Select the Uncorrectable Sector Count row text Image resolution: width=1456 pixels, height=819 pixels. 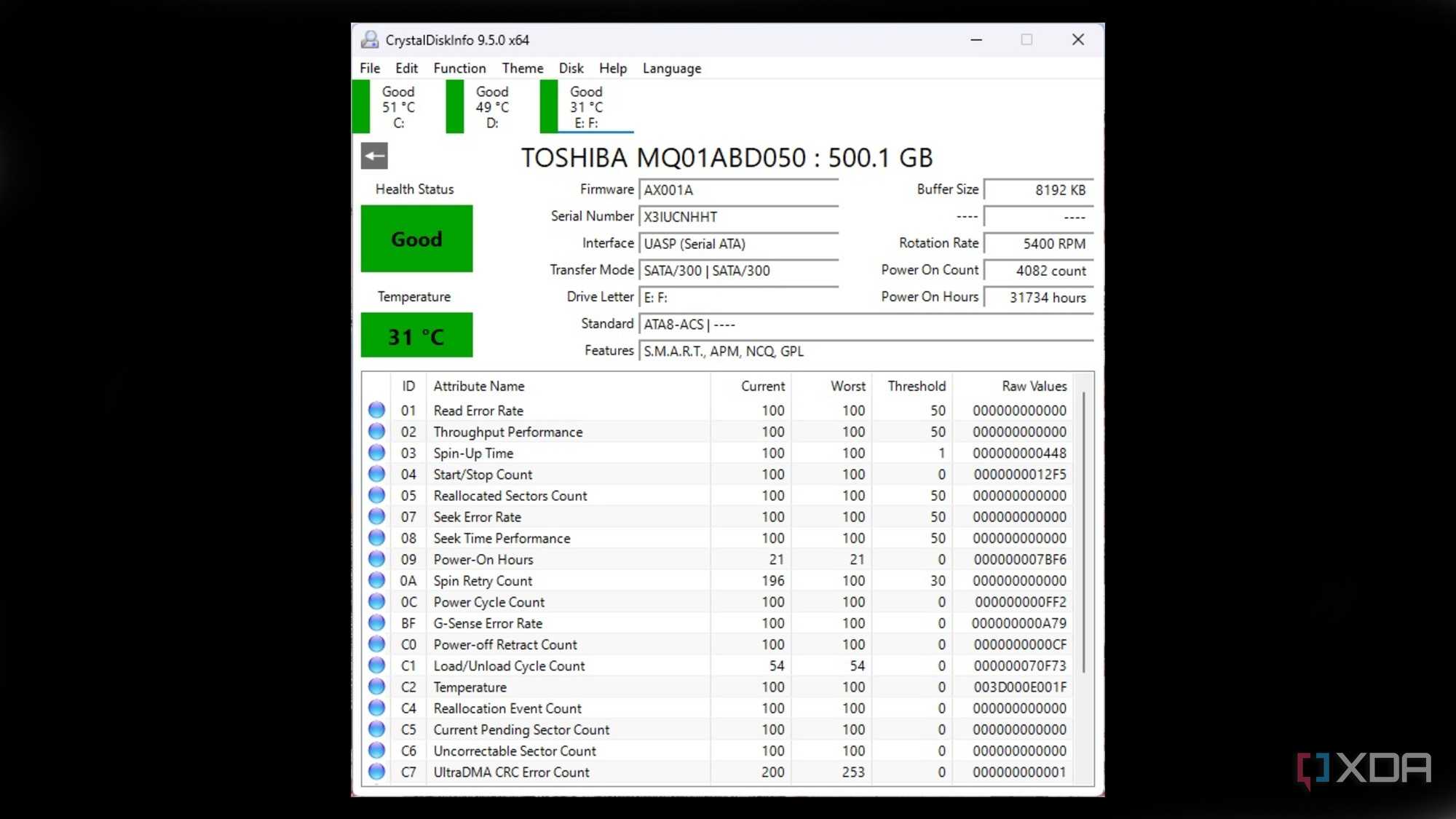[515, 751]
